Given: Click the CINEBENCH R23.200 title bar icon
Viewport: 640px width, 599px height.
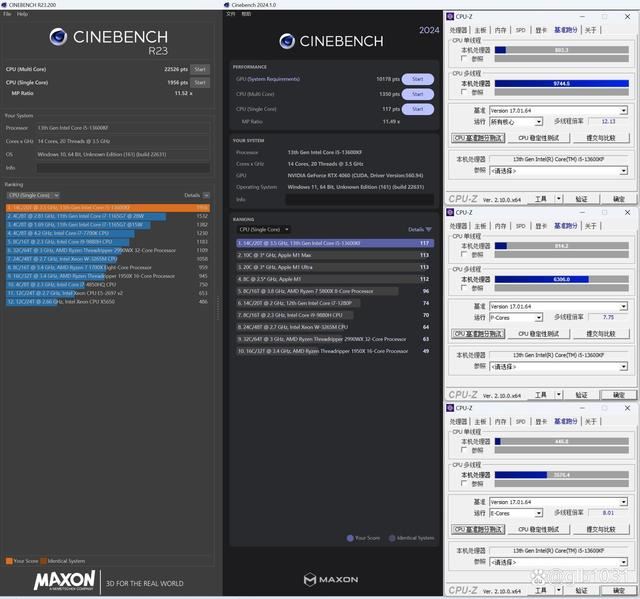Looking at the screenshot, I should 4,5.
